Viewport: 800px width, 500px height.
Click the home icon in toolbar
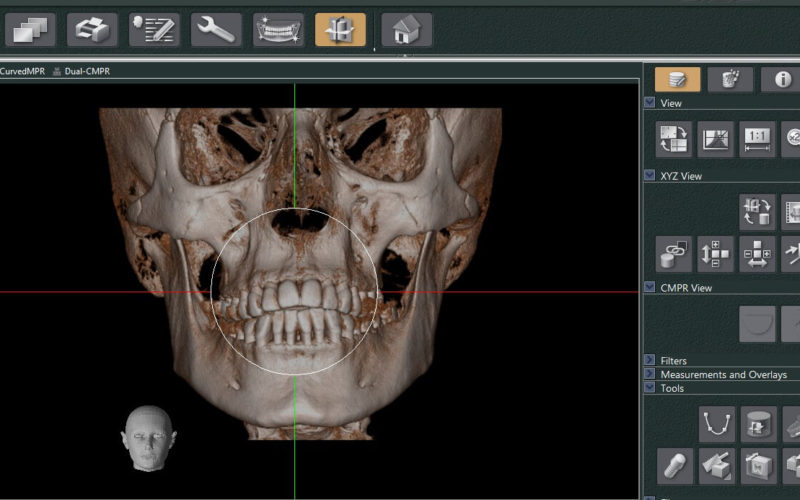pyautogui.click(x=407, y=30)
